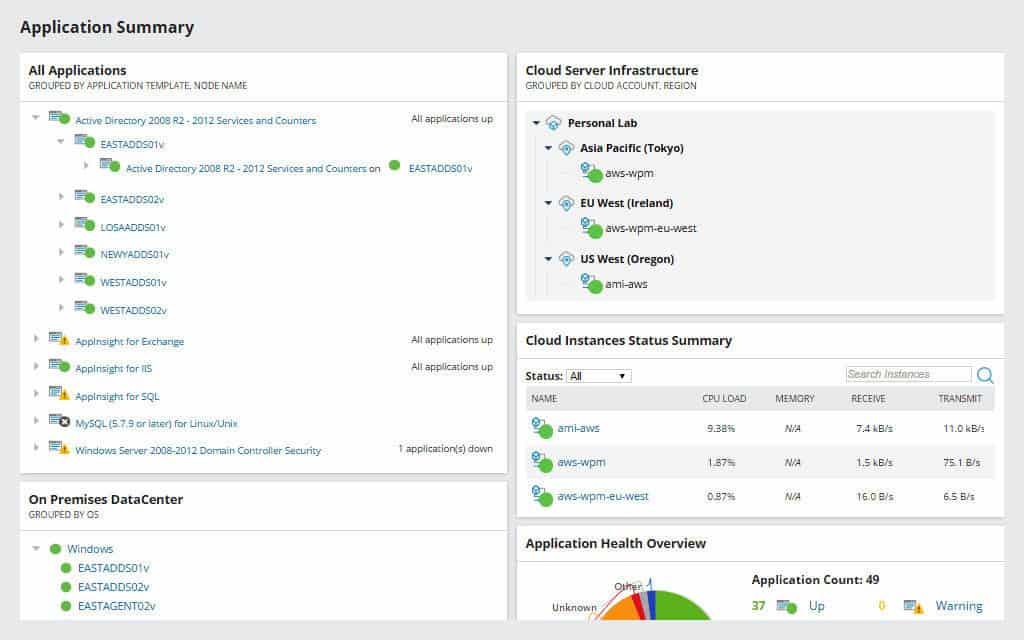The width and height of the screenshot is (1024, 640).
Task: Click the EASTADDS01v node application icon
Action: coord(84,141)
